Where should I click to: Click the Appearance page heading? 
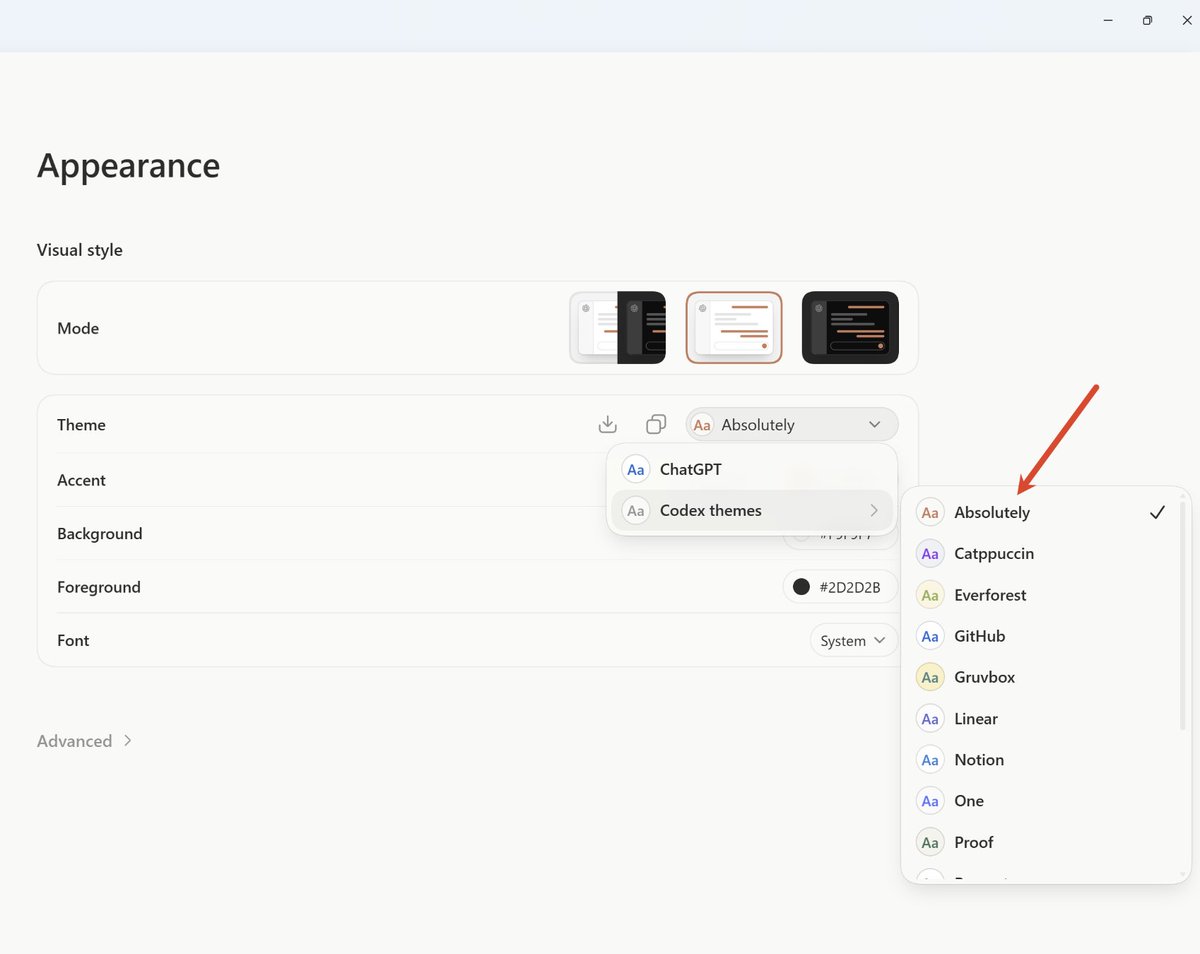click(129, 165)
